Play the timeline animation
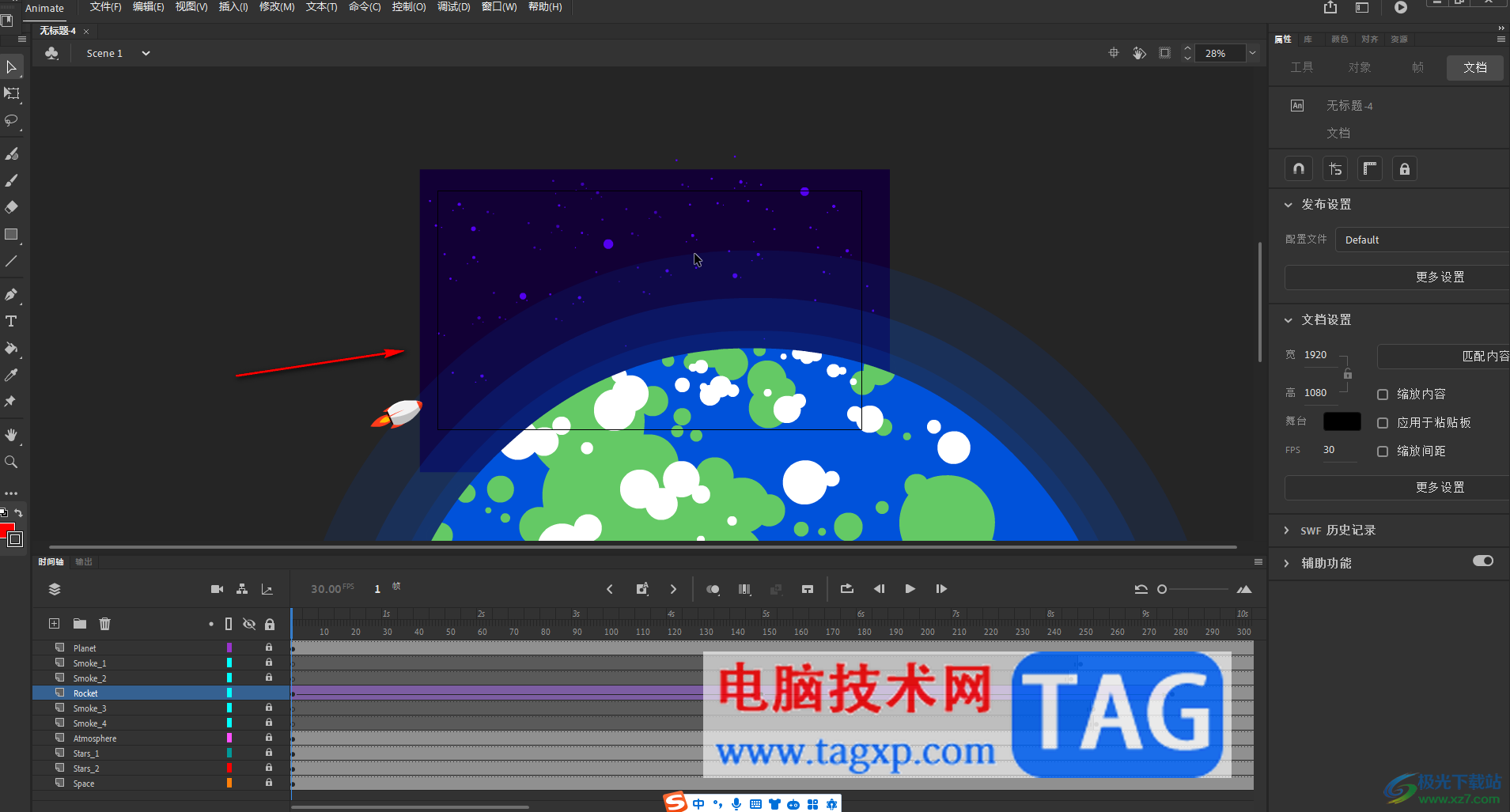The image size is (1510, 812). [910, 589]
